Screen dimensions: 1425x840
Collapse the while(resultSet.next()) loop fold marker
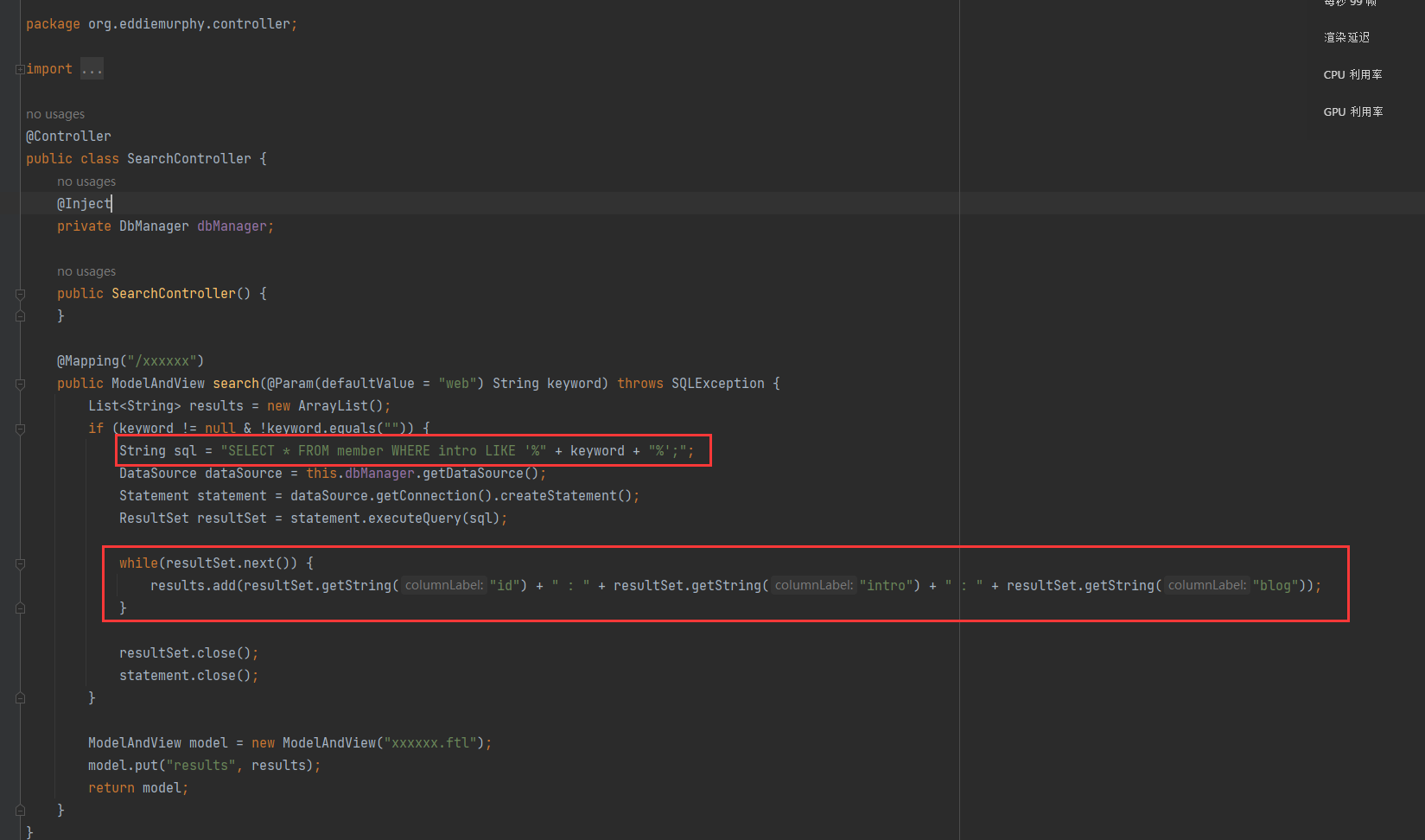pos(20,563)
